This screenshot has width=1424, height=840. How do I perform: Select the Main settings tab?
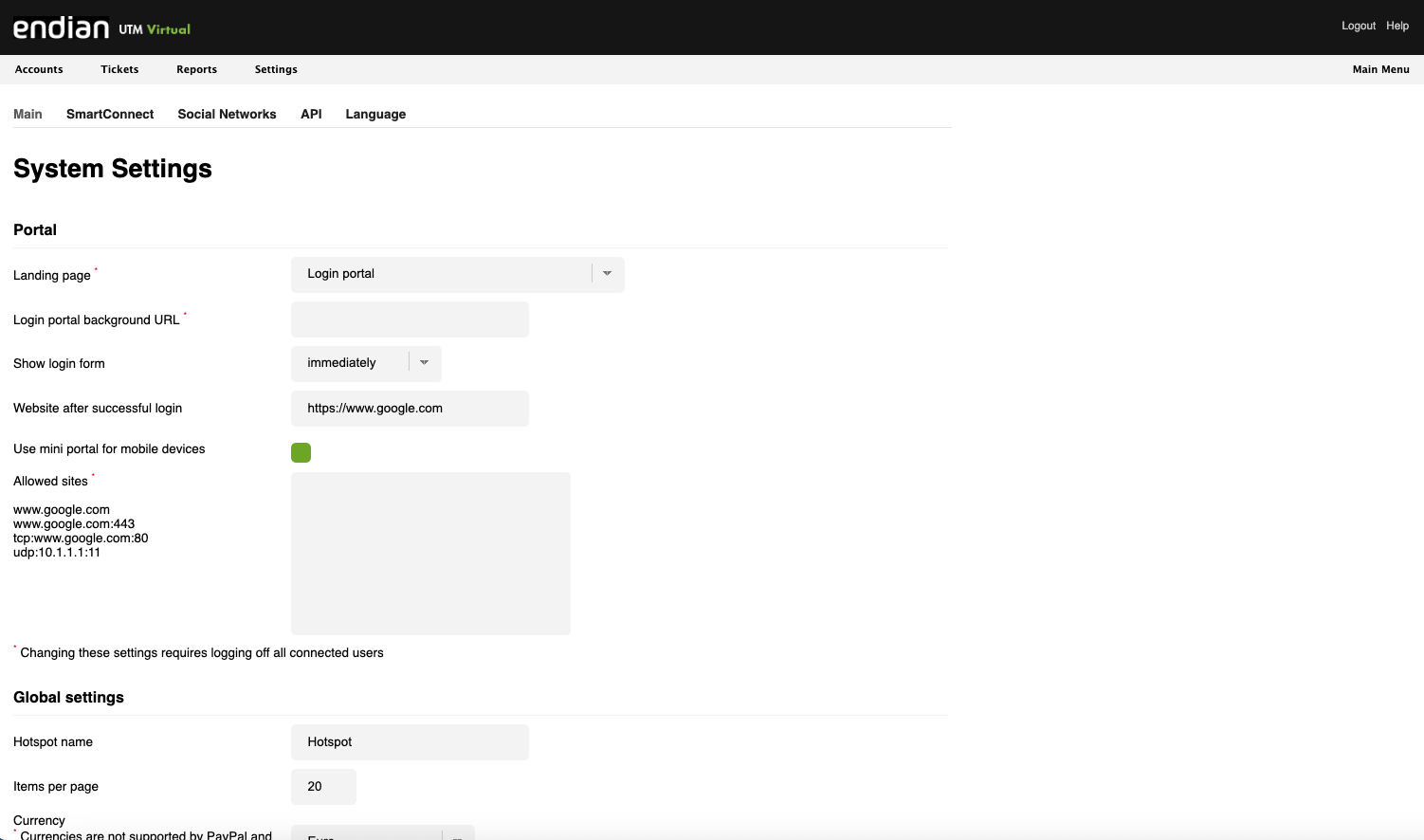27,114
